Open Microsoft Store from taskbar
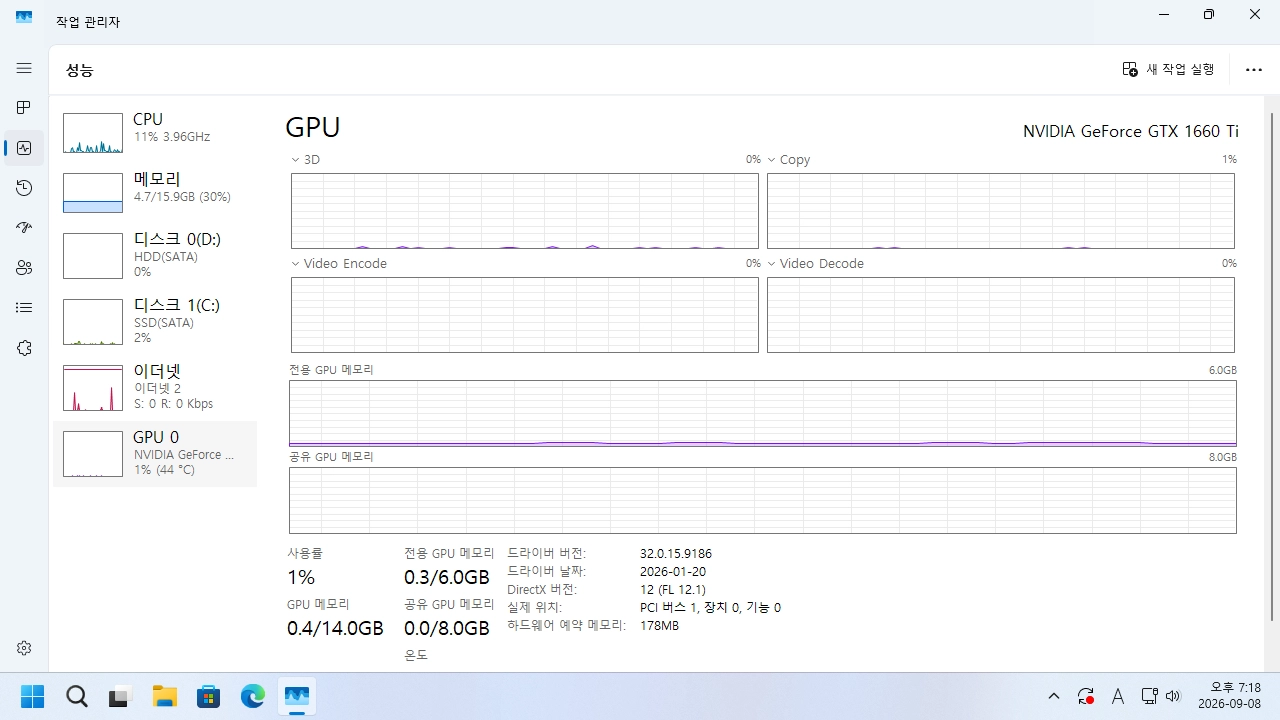 click(x=208, y=696)
